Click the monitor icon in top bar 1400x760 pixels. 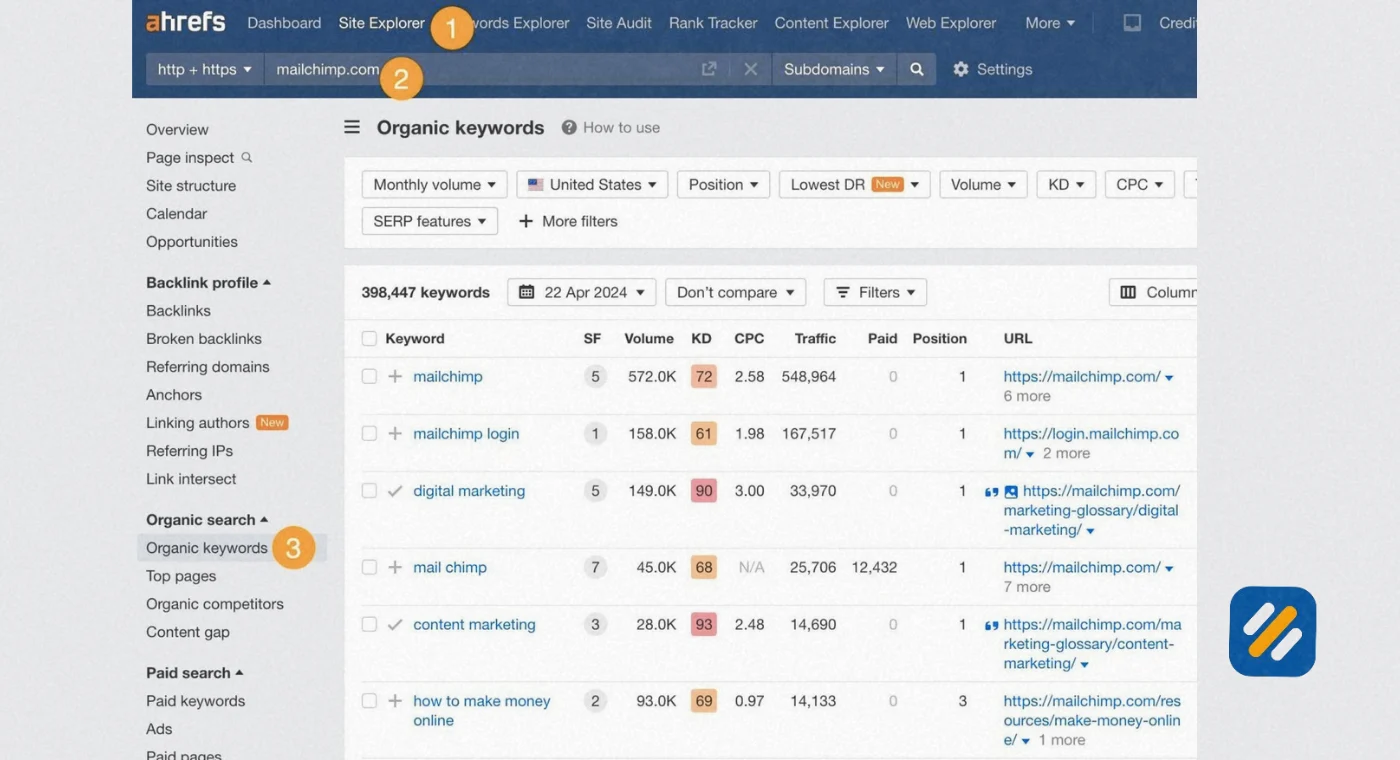[1132, 23]
